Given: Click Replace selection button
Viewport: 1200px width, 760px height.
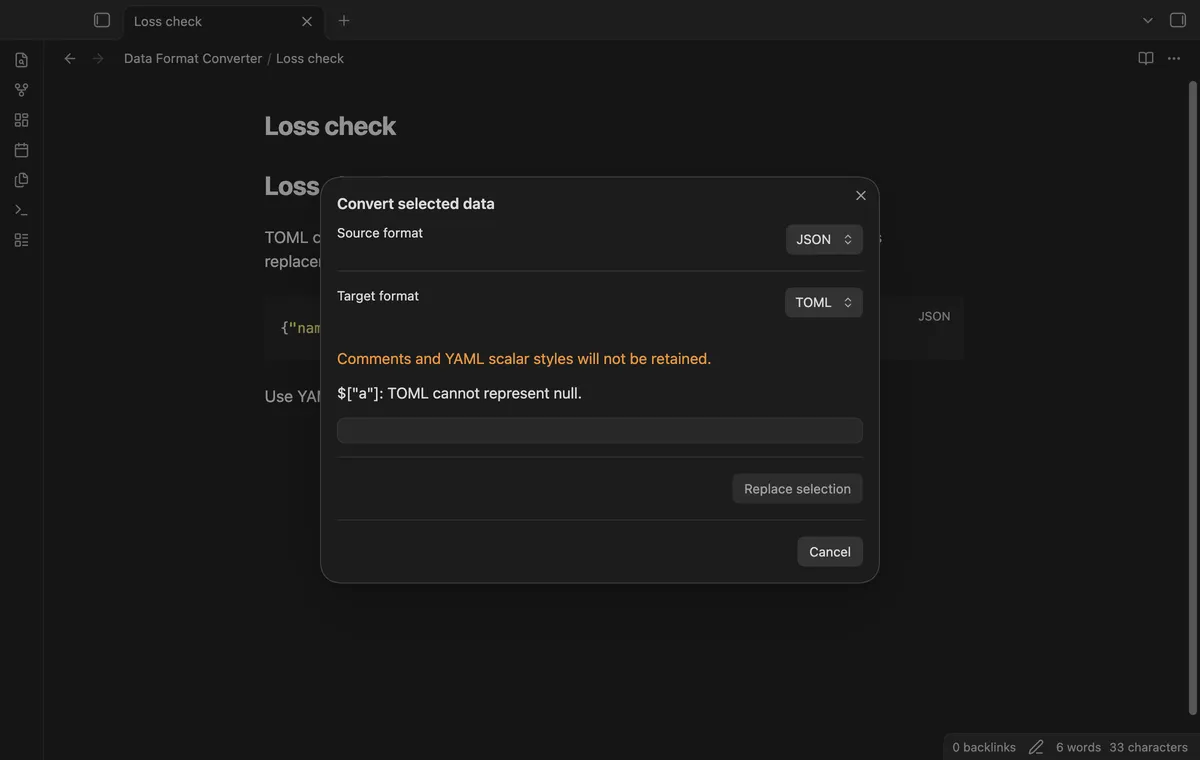Looking at the screenshot, I should (797, 489).
